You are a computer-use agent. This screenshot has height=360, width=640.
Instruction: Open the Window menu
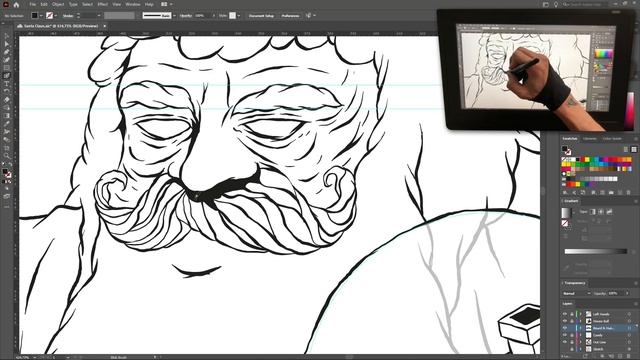[x=133, y=4]
